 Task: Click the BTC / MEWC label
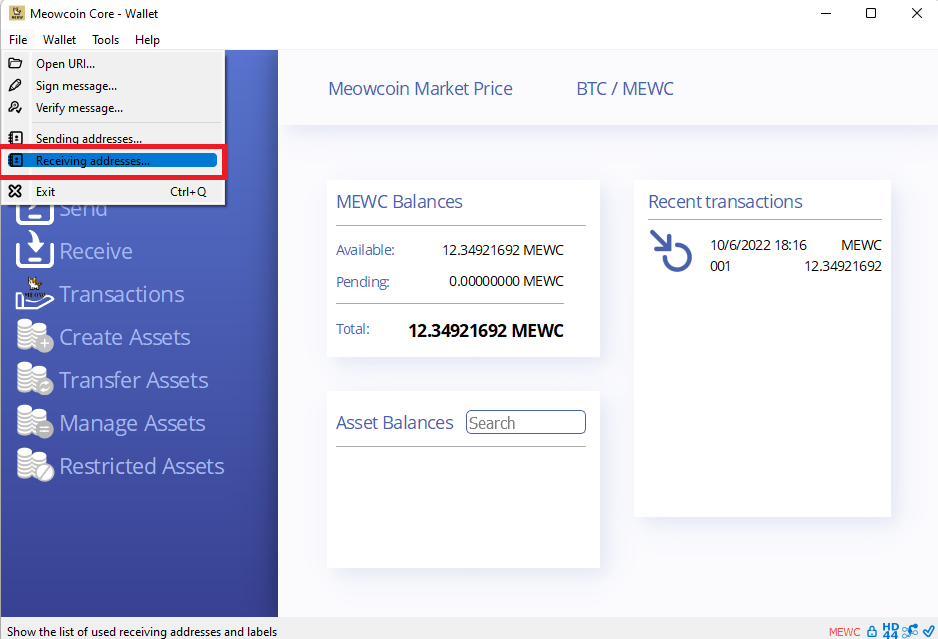pos(625,89)
